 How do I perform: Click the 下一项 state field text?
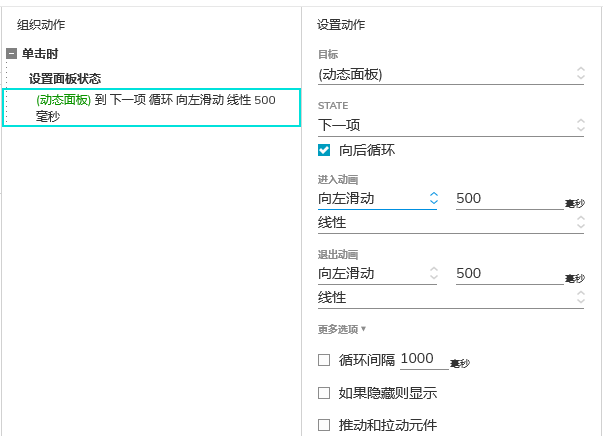click(x=339, y=125)
